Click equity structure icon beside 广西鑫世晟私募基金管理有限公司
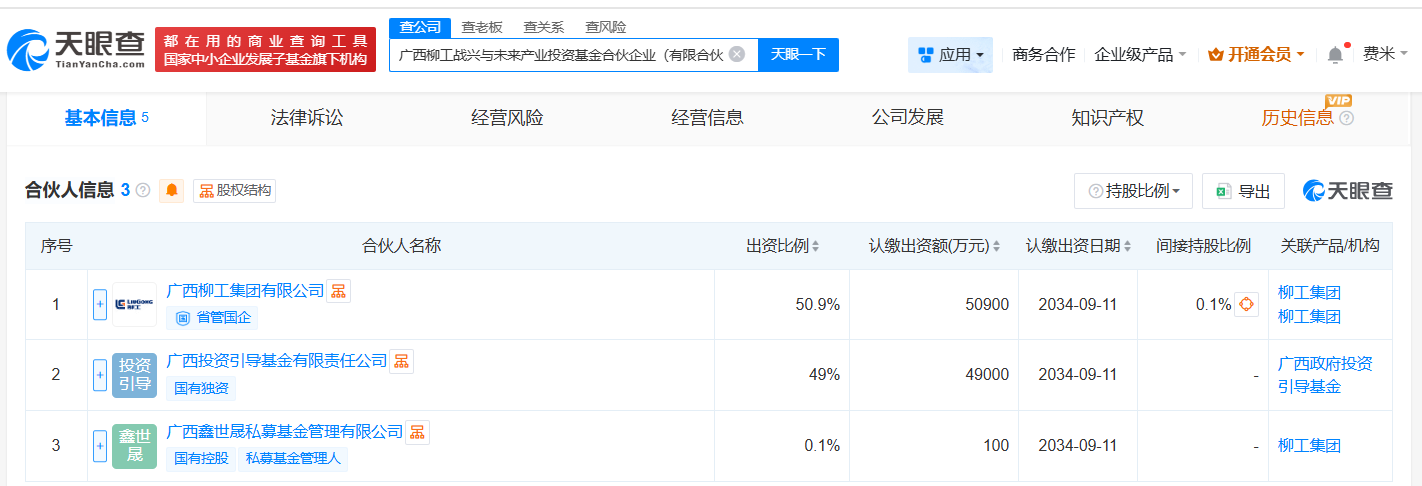The image size is (1422, 486). [417, 432]
